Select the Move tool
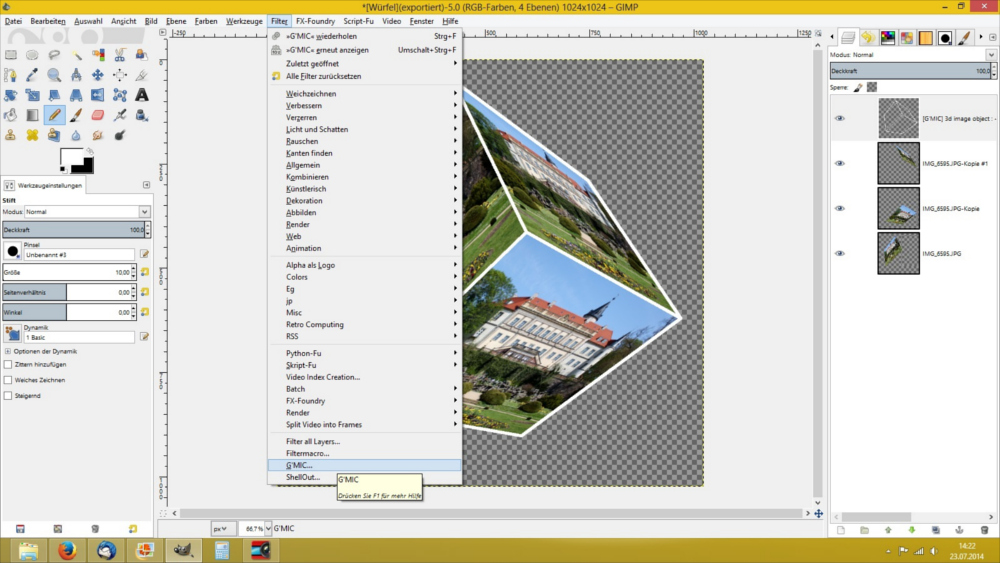Screen dimensions: 1000x563 tap(98, 75)
